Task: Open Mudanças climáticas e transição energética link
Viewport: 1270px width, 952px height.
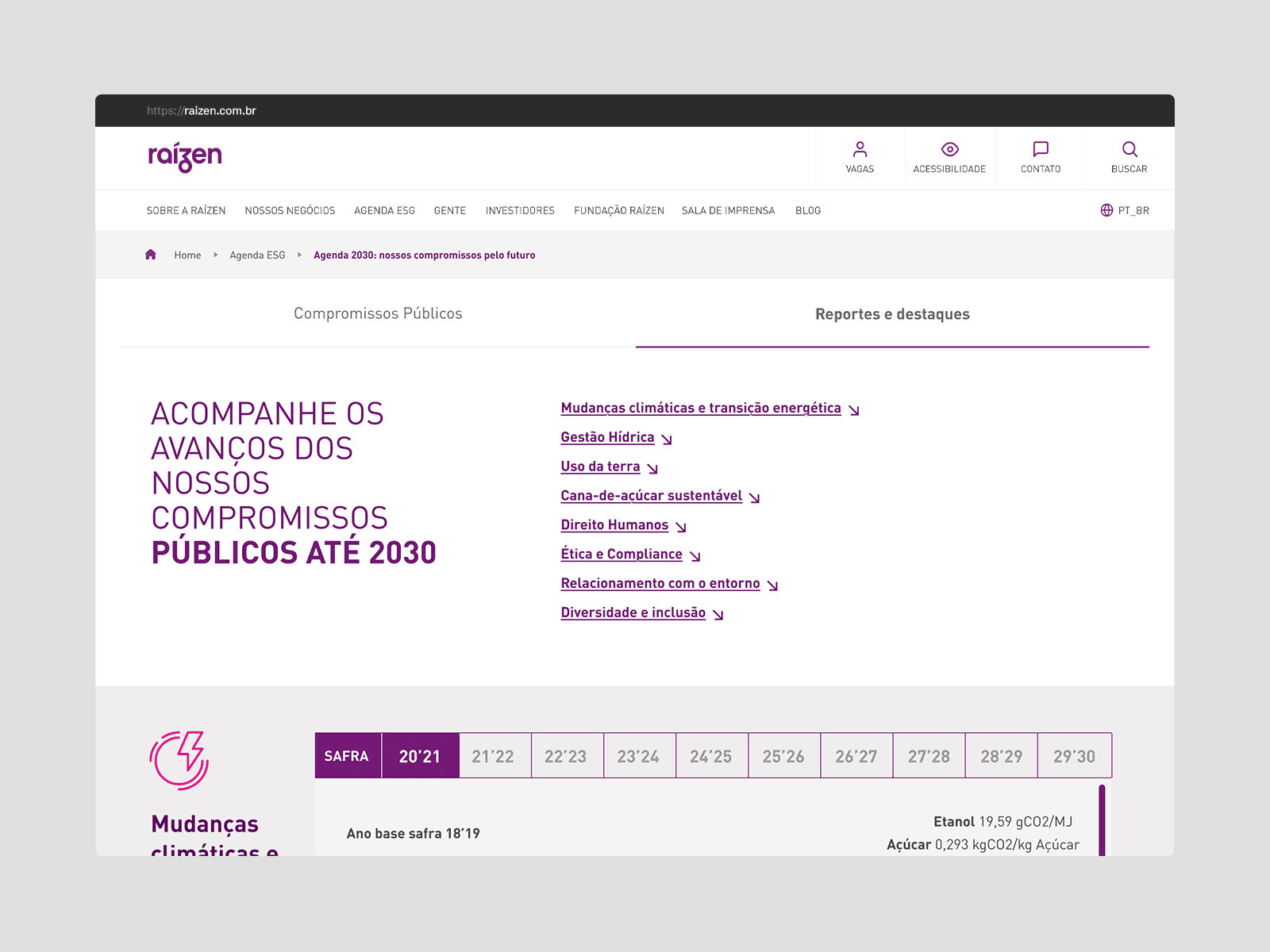Action: pos(700,408)
